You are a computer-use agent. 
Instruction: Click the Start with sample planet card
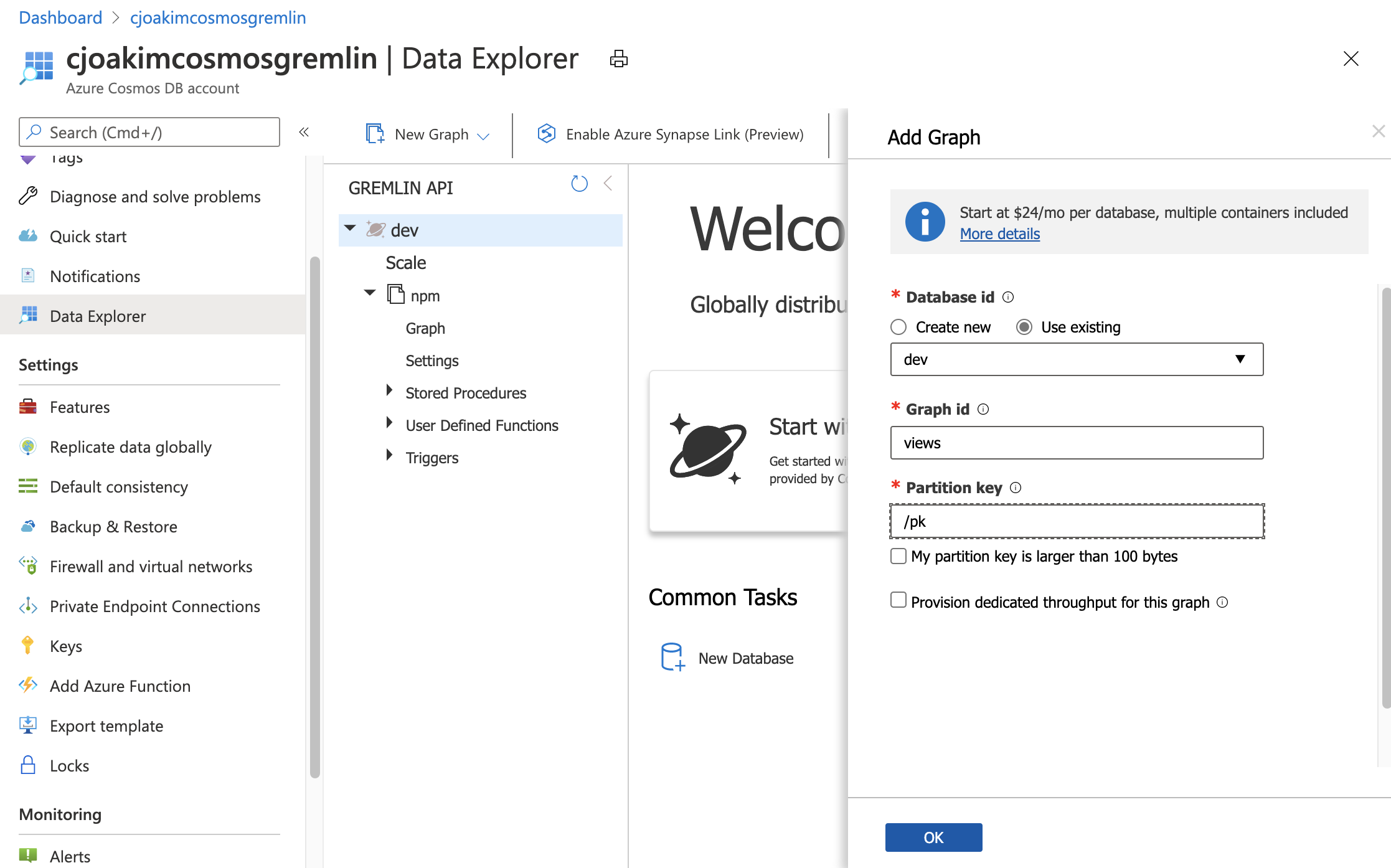pos(748,451)
